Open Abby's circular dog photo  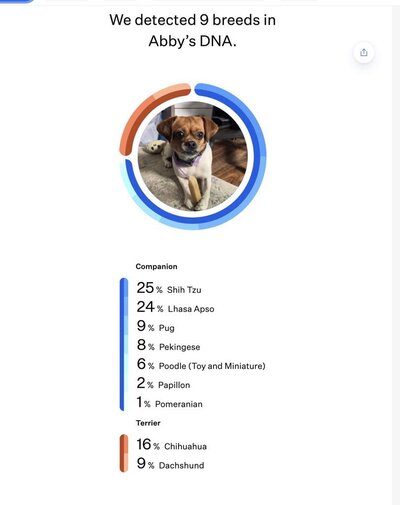pos(193,156)
